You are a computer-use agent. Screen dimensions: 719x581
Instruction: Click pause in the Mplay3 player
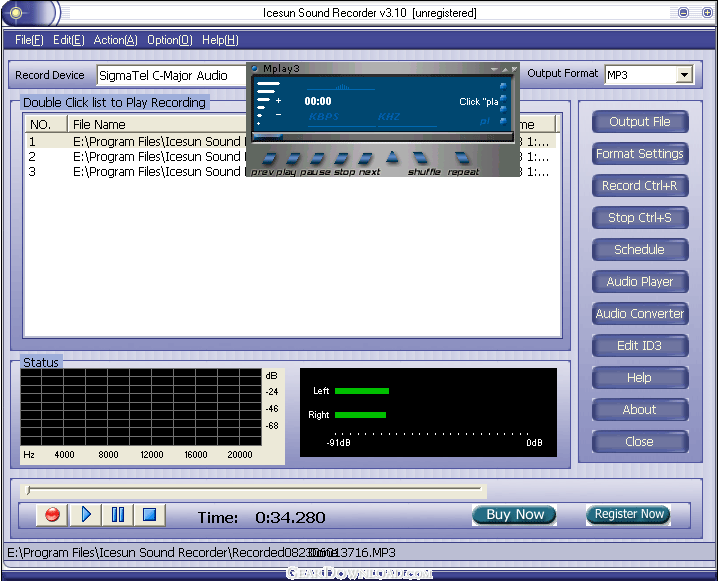316,159
